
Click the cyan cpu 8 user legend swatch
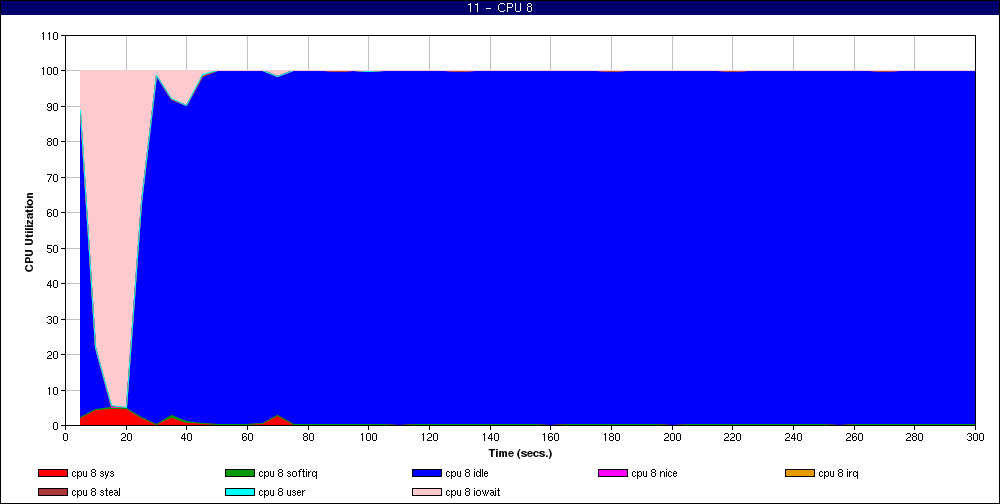pyautogui.click(x=240, y=493)
